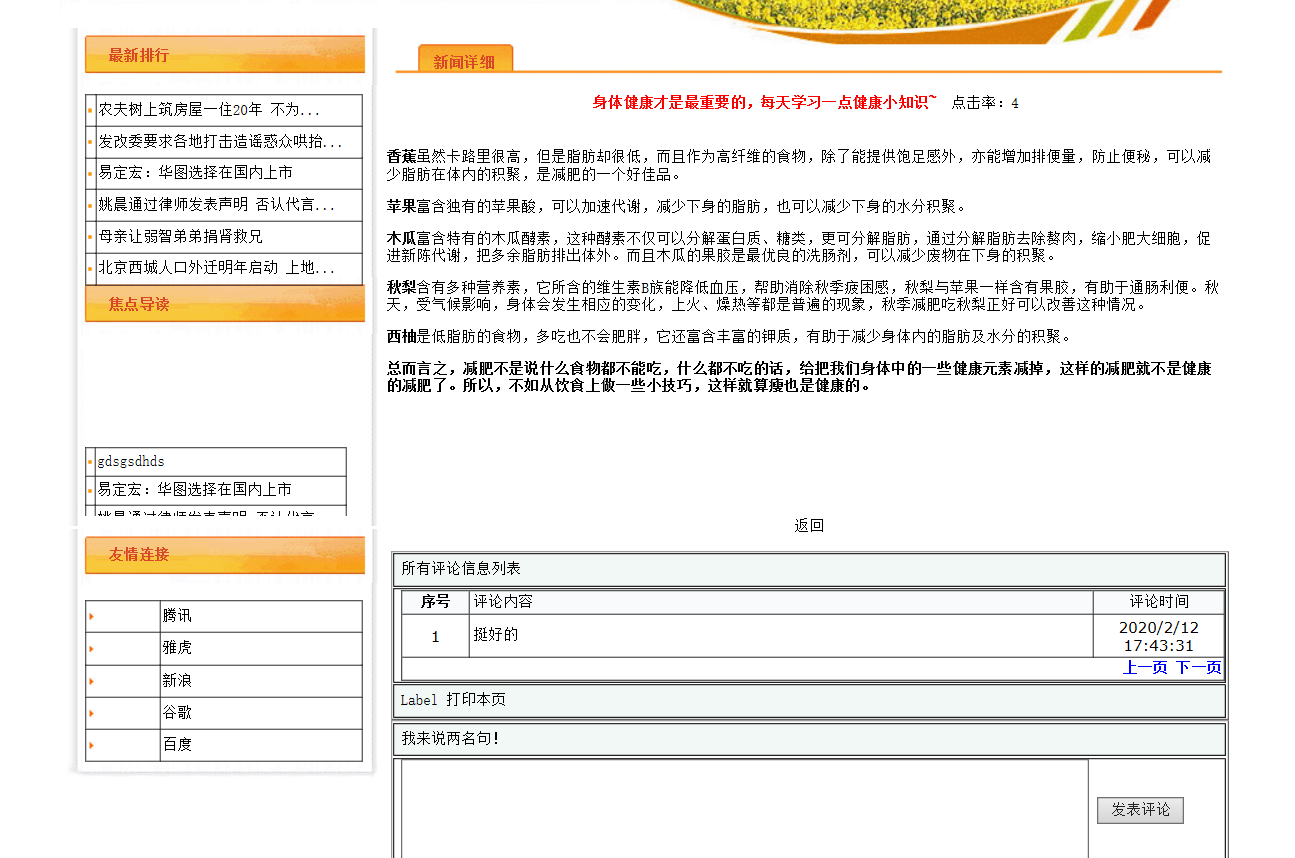The height and width of the screenshot is (858, 1295).
Task: Click the 返回 link below article
Action: pos(809,526)
